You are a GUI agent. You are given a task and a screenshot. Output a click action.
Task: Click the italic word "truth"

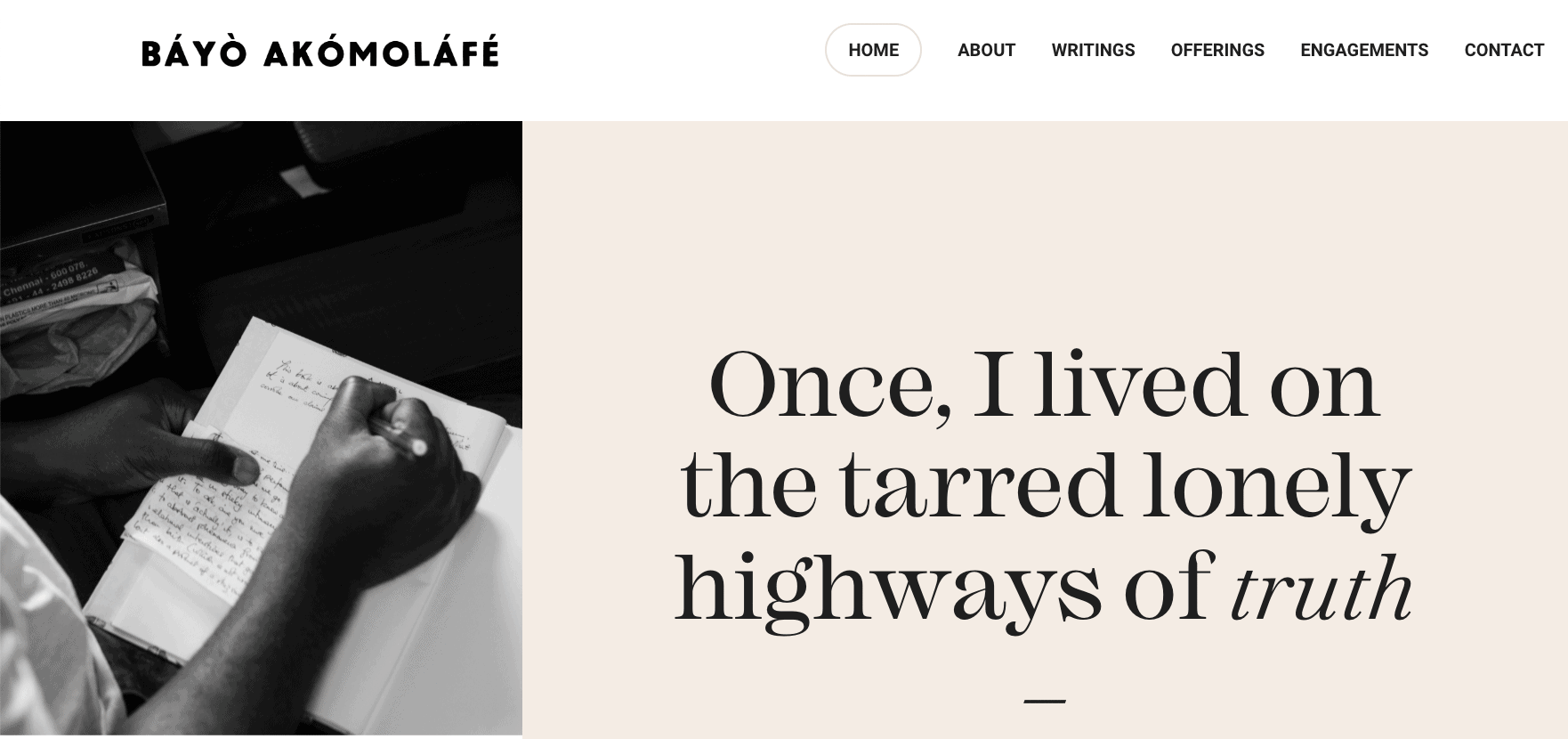click(x=1321, y=588)
